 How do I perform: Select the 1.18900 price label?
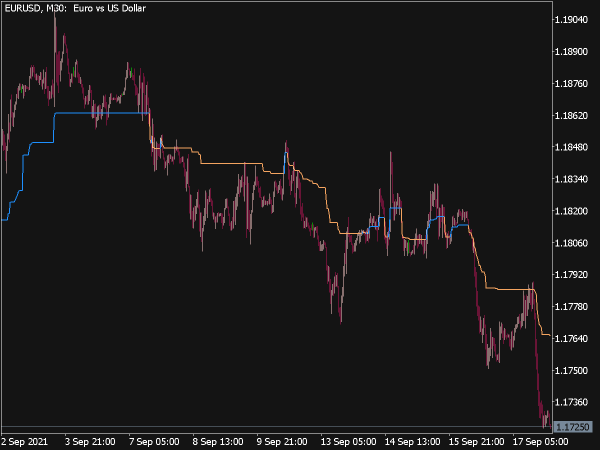[x=571, y=52]
